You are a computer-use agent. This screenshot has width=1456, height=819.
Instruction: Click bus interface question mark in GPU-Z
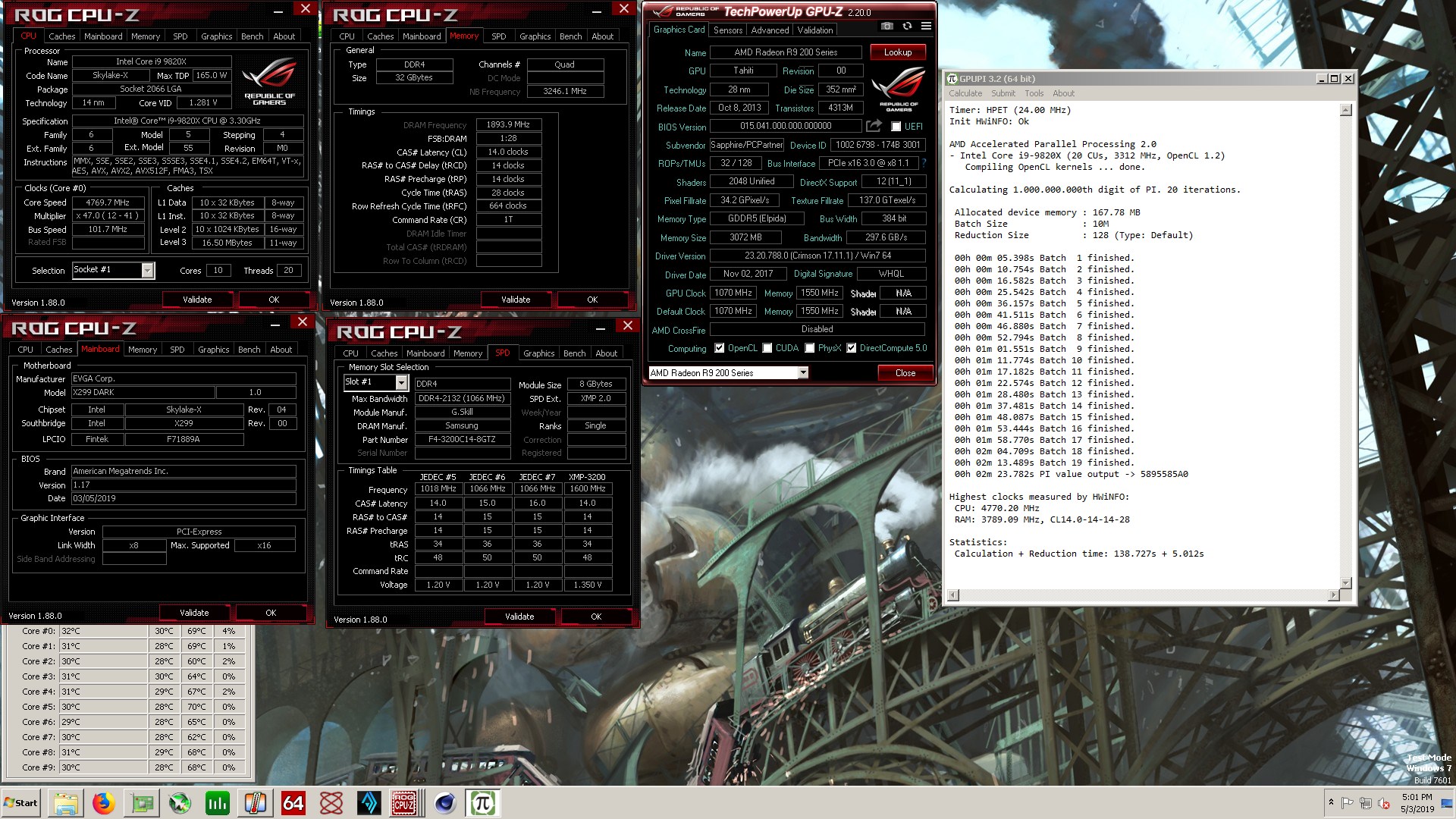[x=924, y=163]
